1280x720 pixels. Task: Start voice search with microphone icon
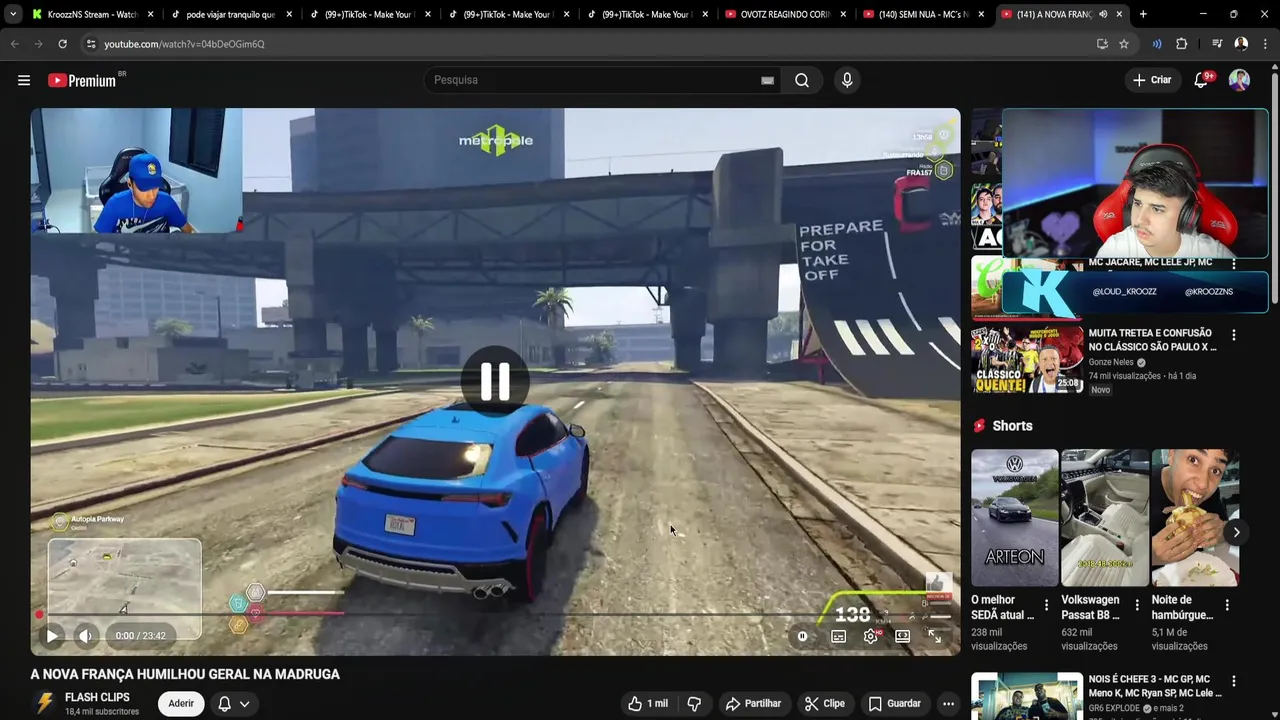(847, 80)
